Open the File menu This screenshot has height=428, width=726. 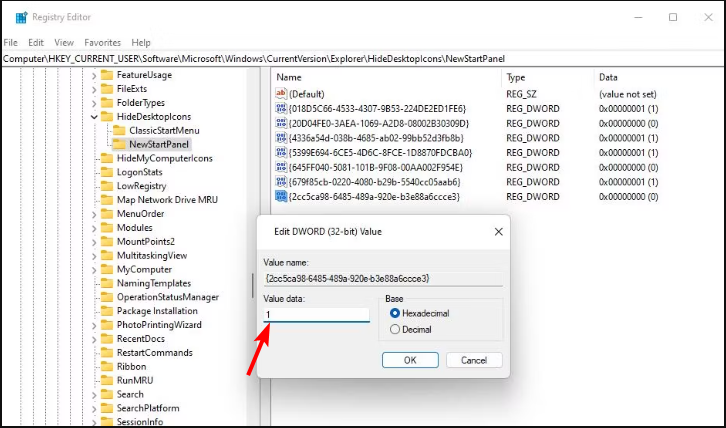(x=10, y=43)
